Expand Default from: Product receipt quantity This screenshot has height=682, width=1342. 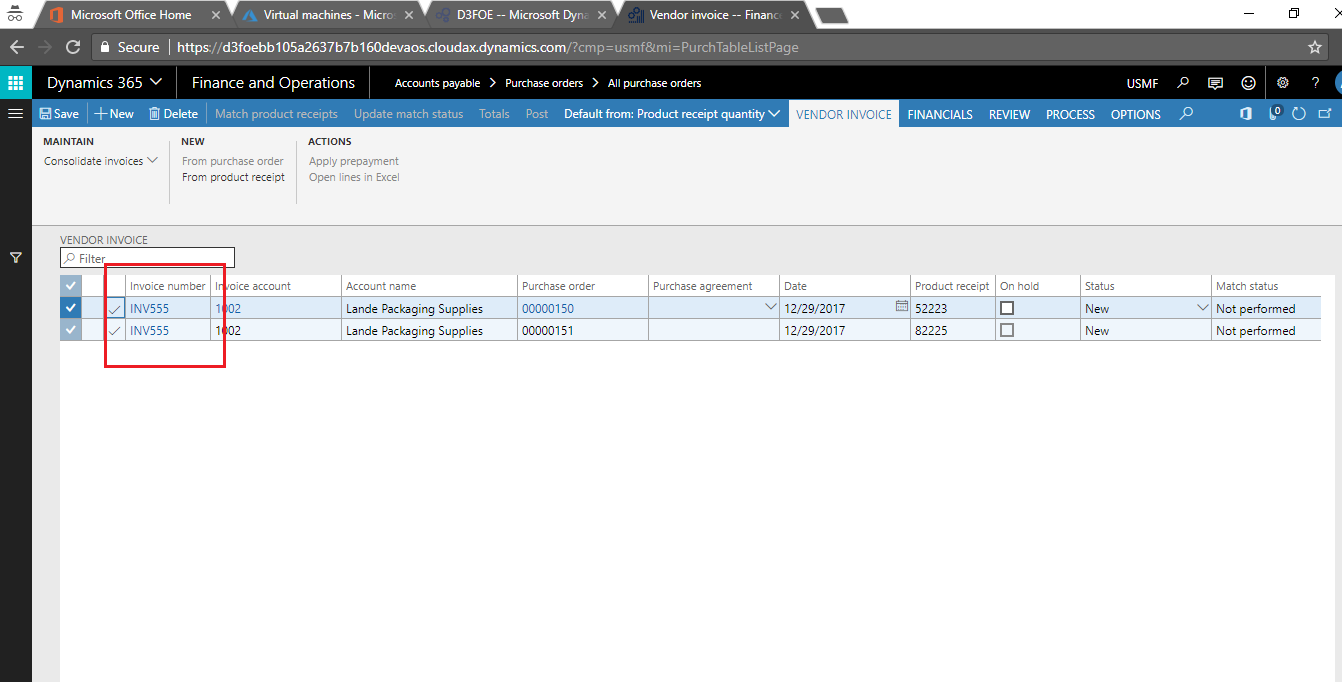coord(672,114)
